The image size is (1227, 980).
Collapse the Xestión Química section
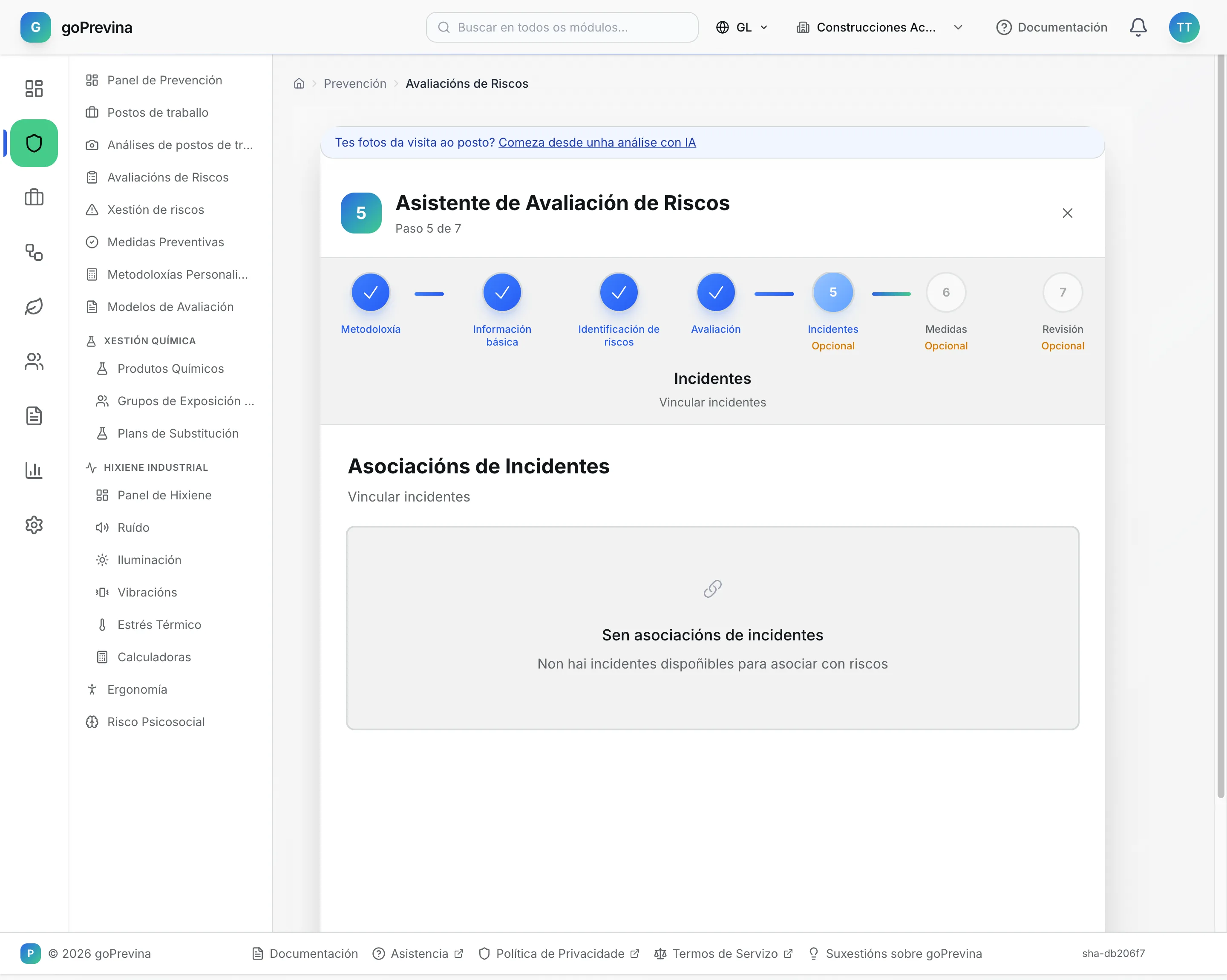click(149, 341)
